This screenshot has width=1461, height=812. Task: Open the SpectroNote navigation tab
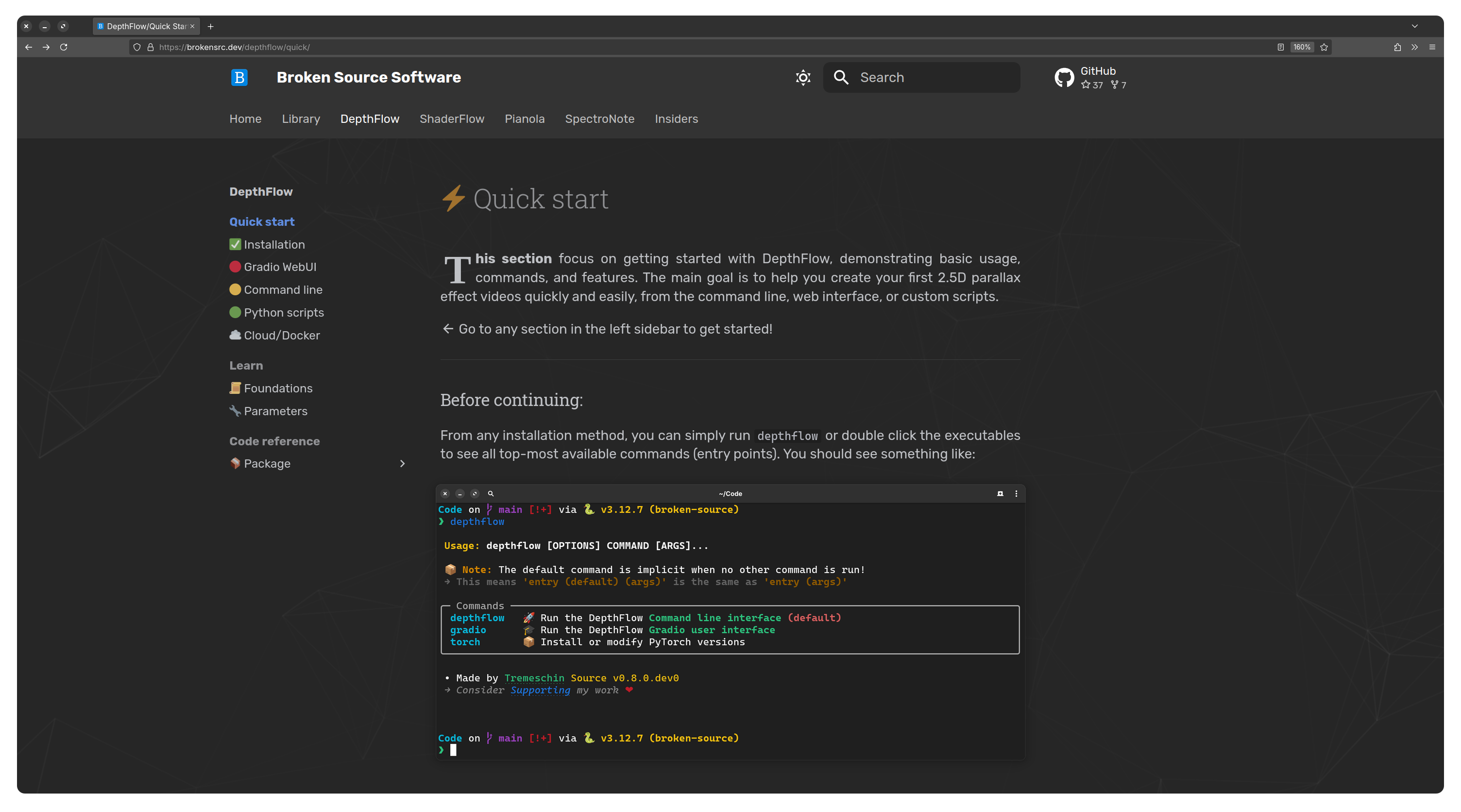coord(599,118)
